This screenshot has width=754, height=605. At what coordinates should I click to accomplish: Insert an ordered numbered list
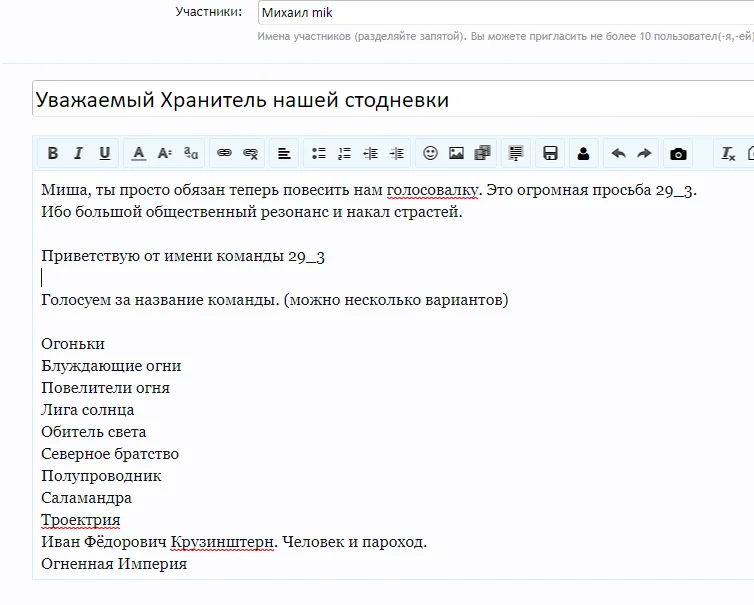(x=344, y=153)
